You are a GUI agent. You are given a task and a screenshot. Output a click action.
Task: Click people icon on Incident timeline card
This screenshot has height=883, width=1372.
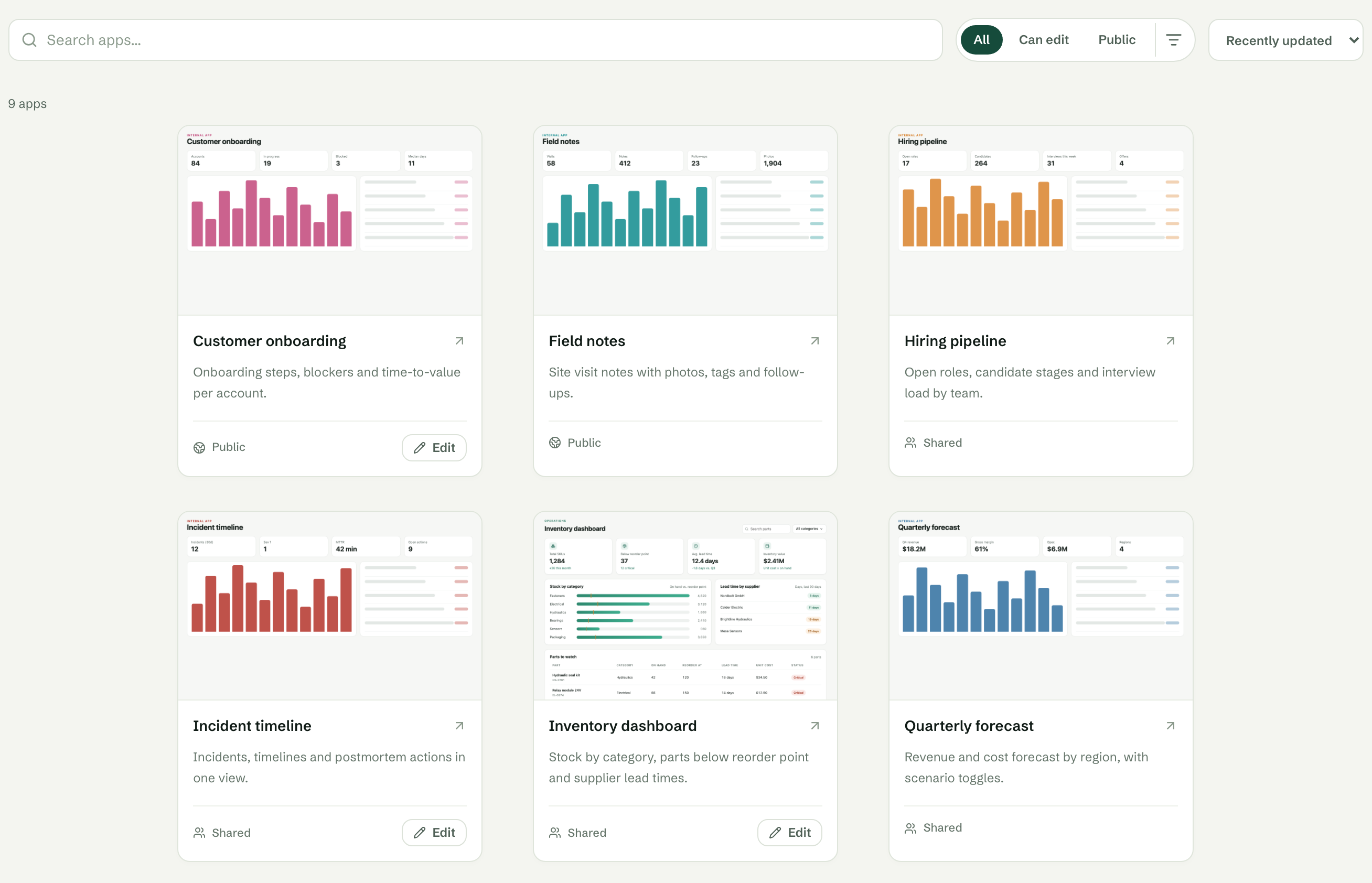[199, 833]
